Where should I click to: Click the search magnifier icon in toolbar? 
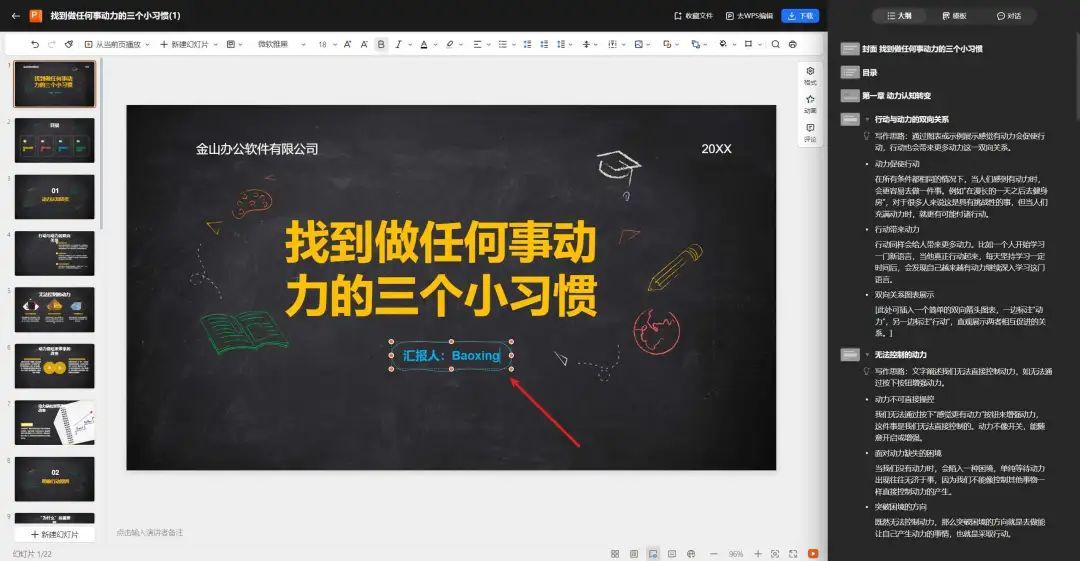[776, 44]
